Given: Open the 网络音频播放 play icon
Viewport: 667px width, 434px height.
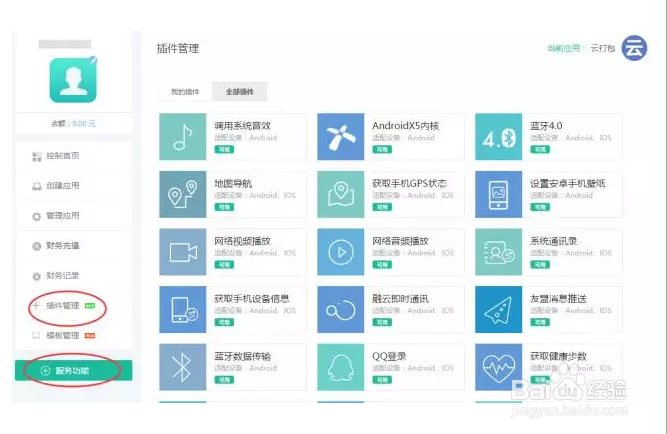Looking at the screenshot, I should coord(340,252).
